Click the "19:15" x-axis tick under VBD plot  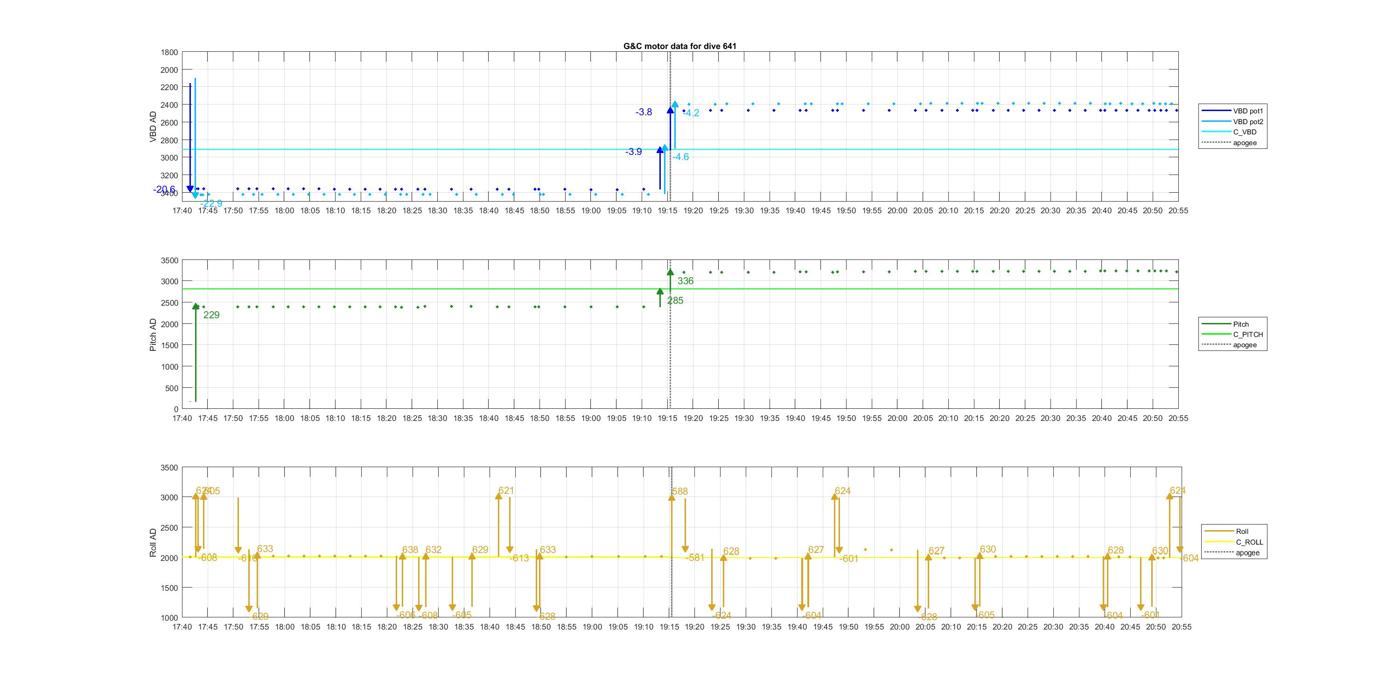[x=668, y=211]
